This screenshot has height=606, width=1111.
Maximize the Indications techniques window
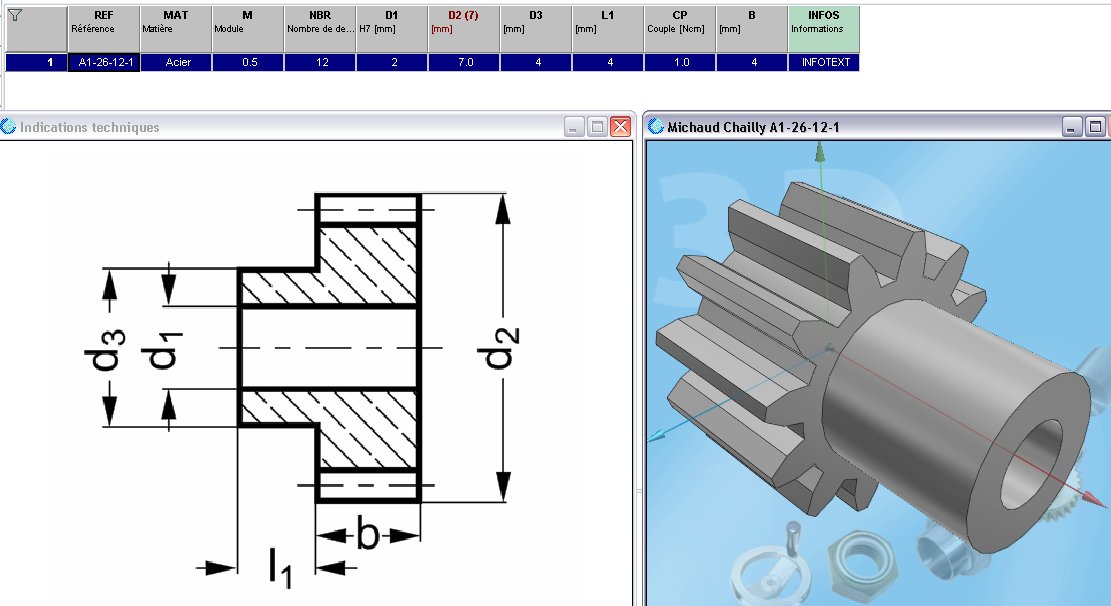click(x=597, y=127)
